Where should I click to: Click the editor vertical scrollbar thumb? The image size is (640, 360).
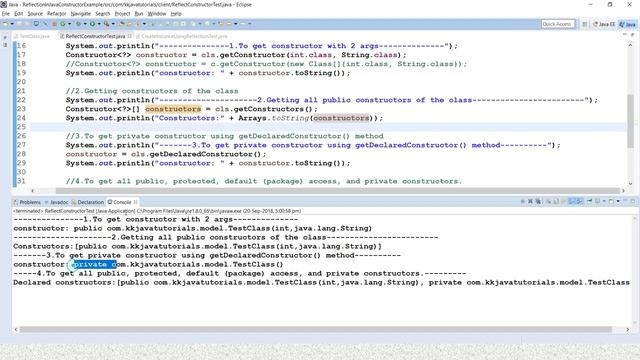pyautogui.click(x=631, y=121)
